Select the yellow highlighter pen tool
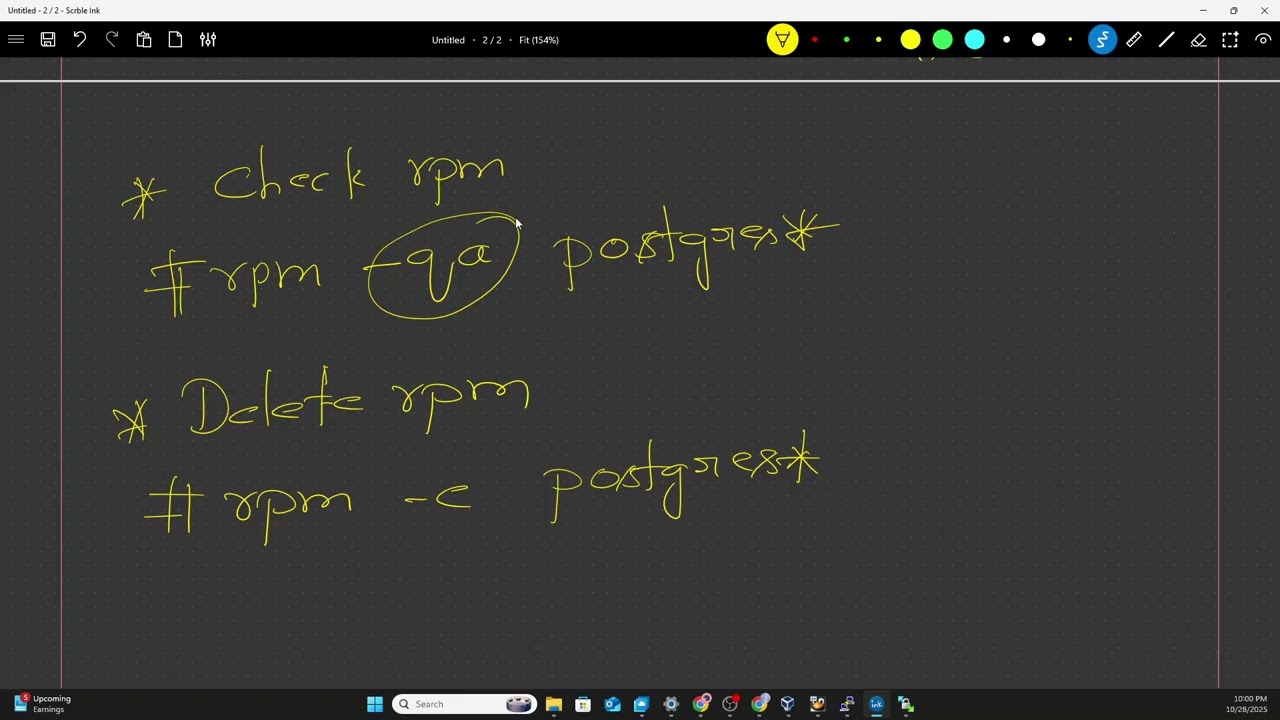The height and width of the screenshot is (720, 1280). click(x=782, y=40)
